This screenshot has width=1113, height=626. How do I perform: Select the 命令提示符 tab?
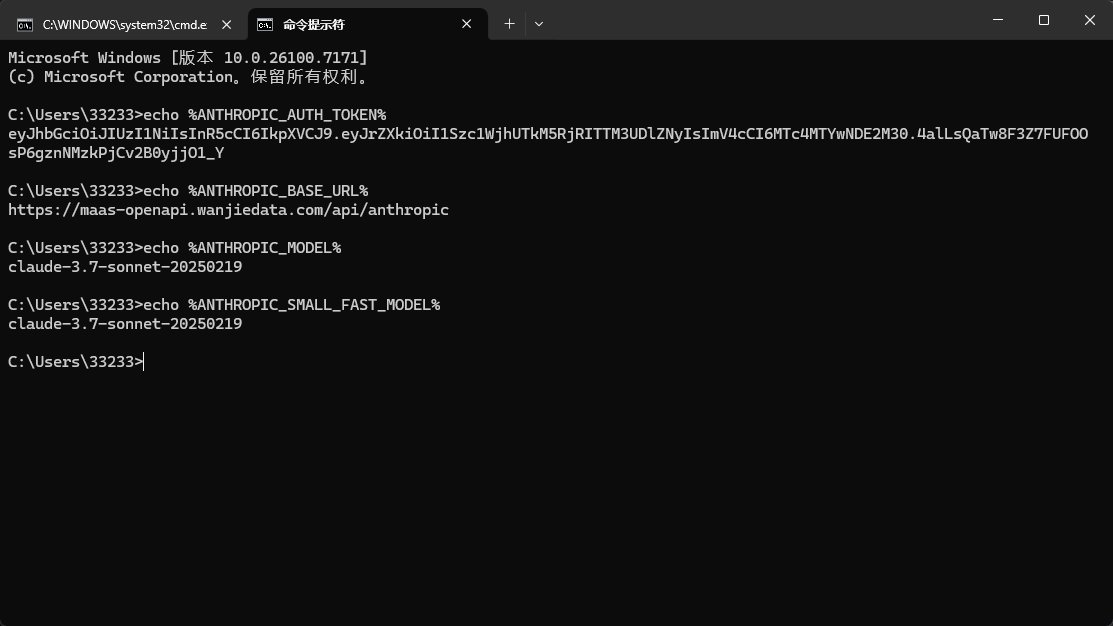tap(368, 24)
